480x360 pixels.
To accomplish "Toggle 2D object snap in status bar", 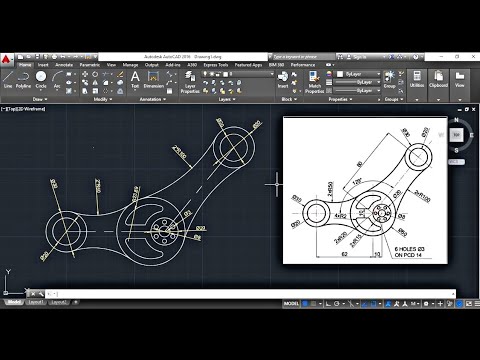I will (x=373, y=304).
